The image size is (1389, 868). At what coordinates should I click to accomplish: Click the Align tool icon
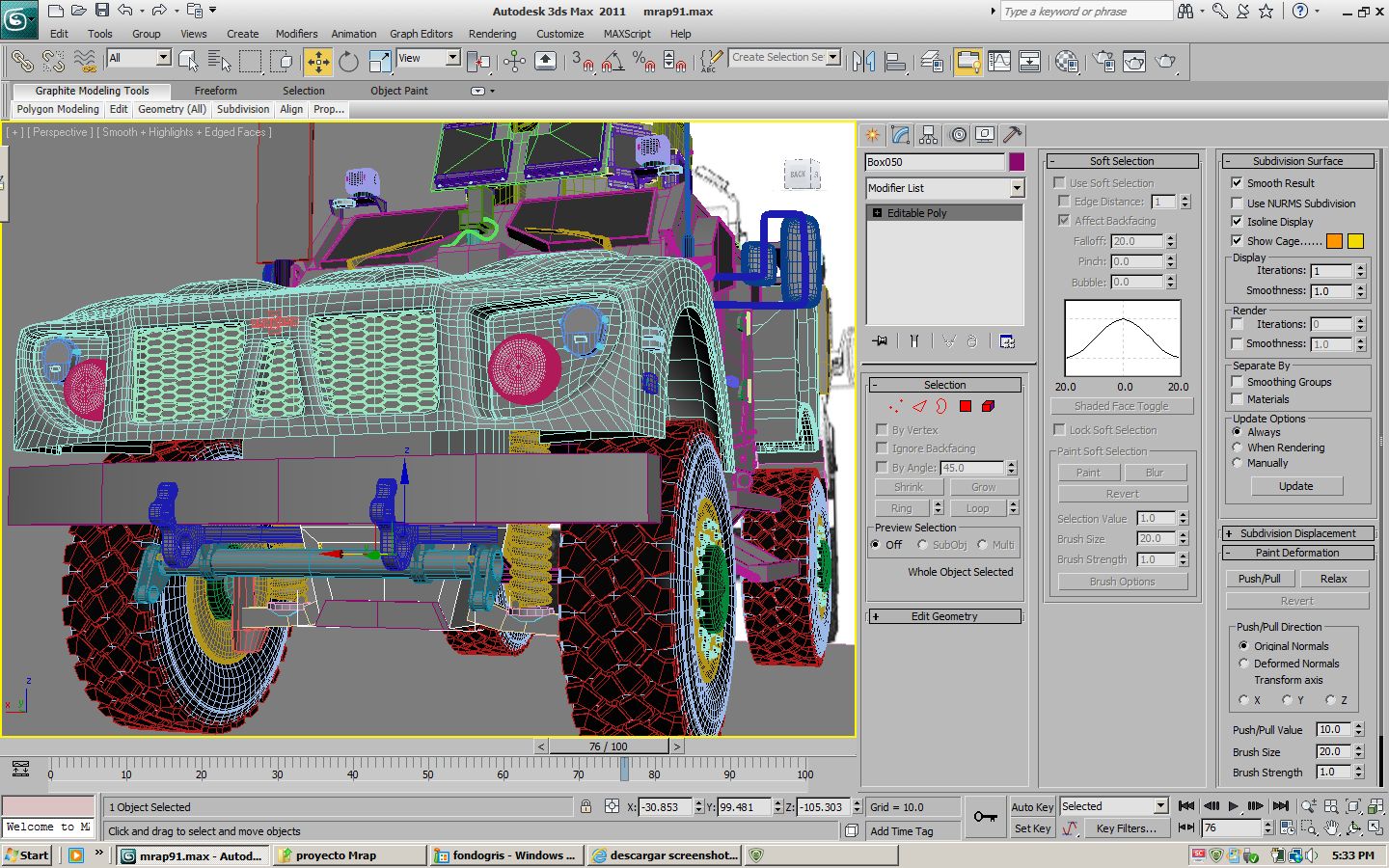(x=895, y=62)
